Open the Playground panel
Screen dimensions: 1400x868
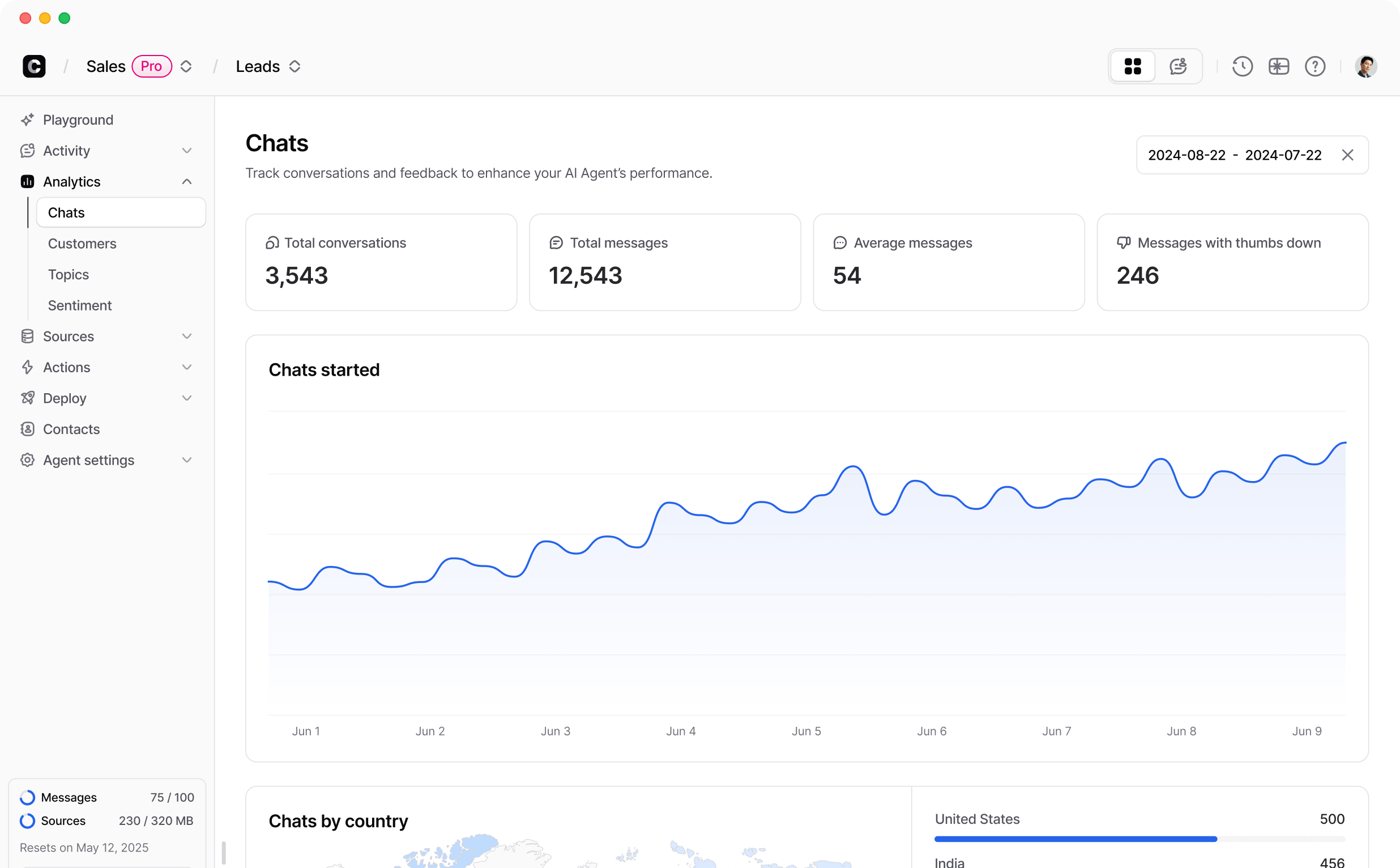(x=78, y=120)
